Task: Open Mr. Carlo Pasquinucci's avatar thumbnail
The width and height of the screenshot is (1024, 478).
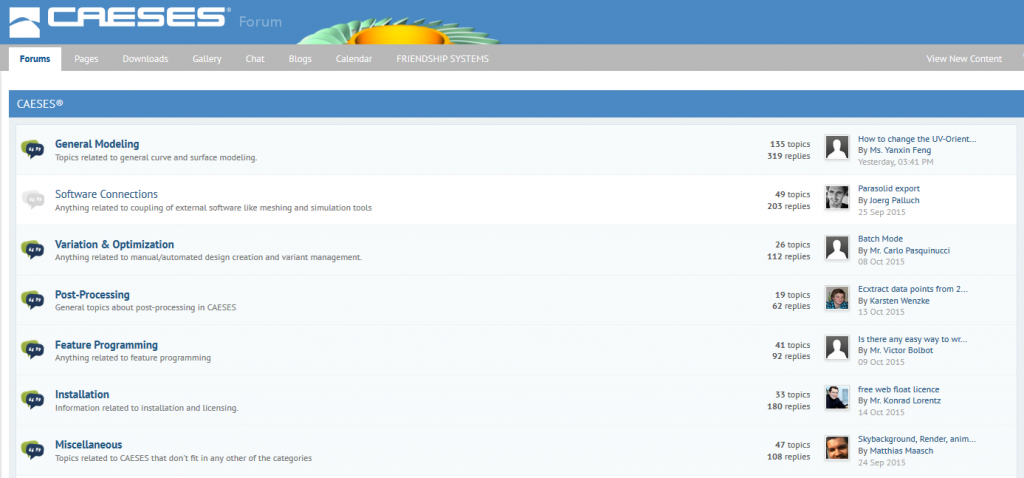Action: click(x=837, y=247)
